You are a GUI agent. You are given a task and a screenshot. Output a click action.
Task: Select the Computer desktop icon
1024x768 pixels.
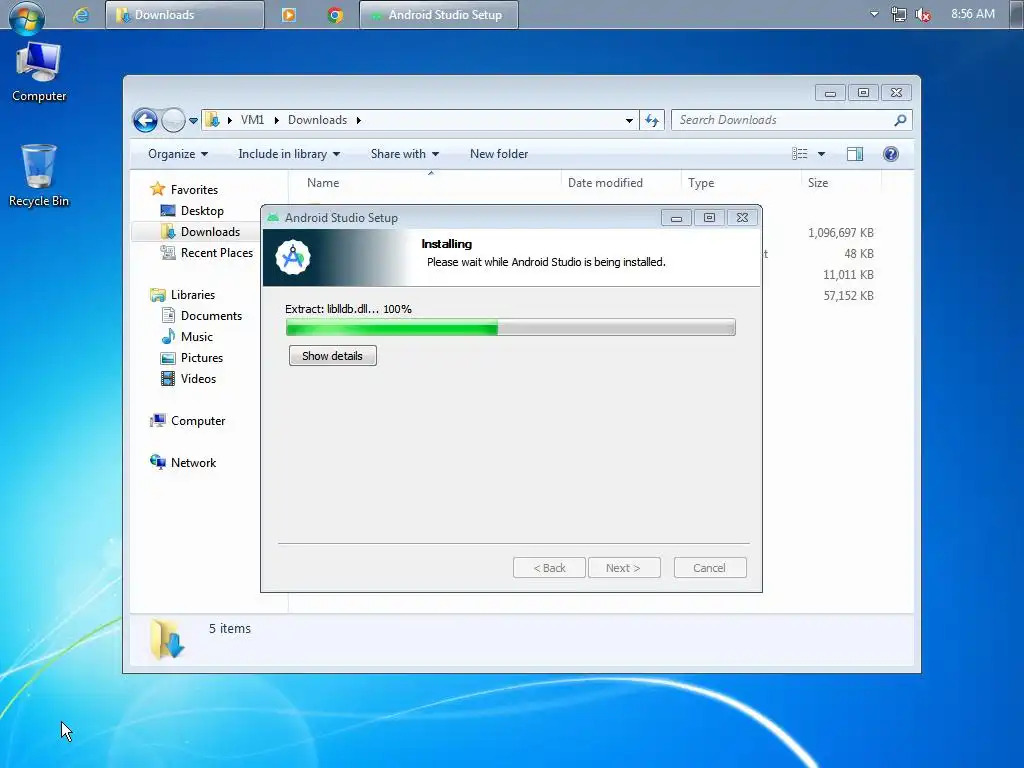pos(39,72)
